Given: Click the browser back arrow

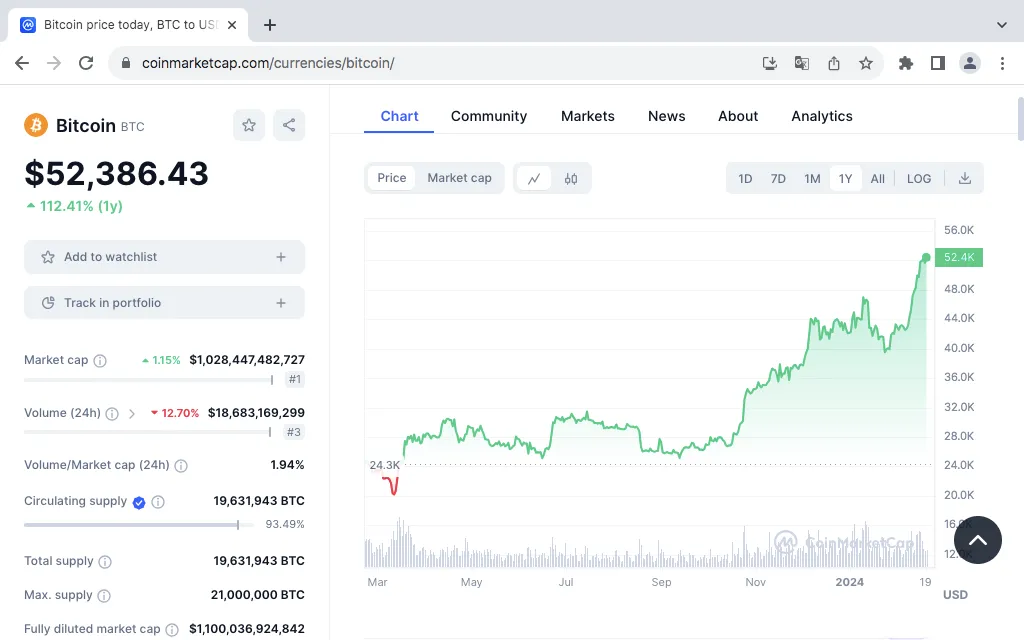Looking at the screenshot, I should (22, 63).
